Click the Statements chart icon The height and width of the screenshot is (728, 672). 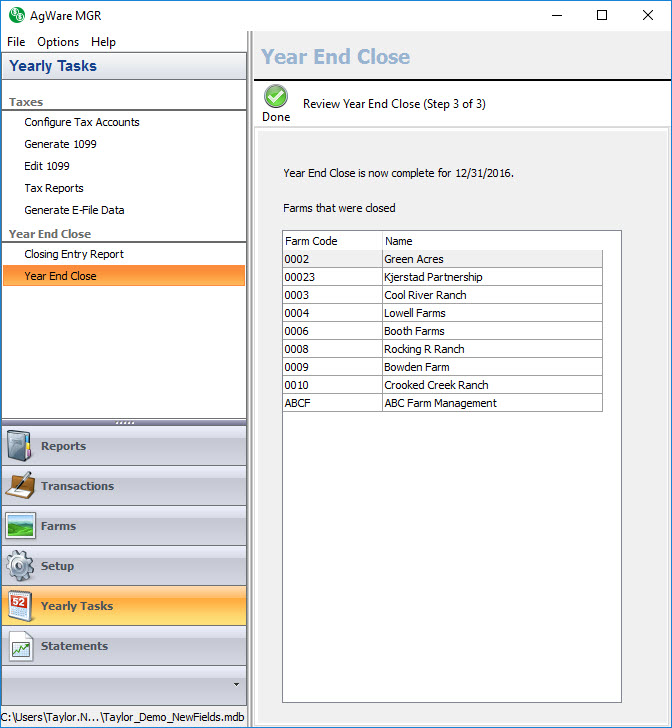coord(21,647)
